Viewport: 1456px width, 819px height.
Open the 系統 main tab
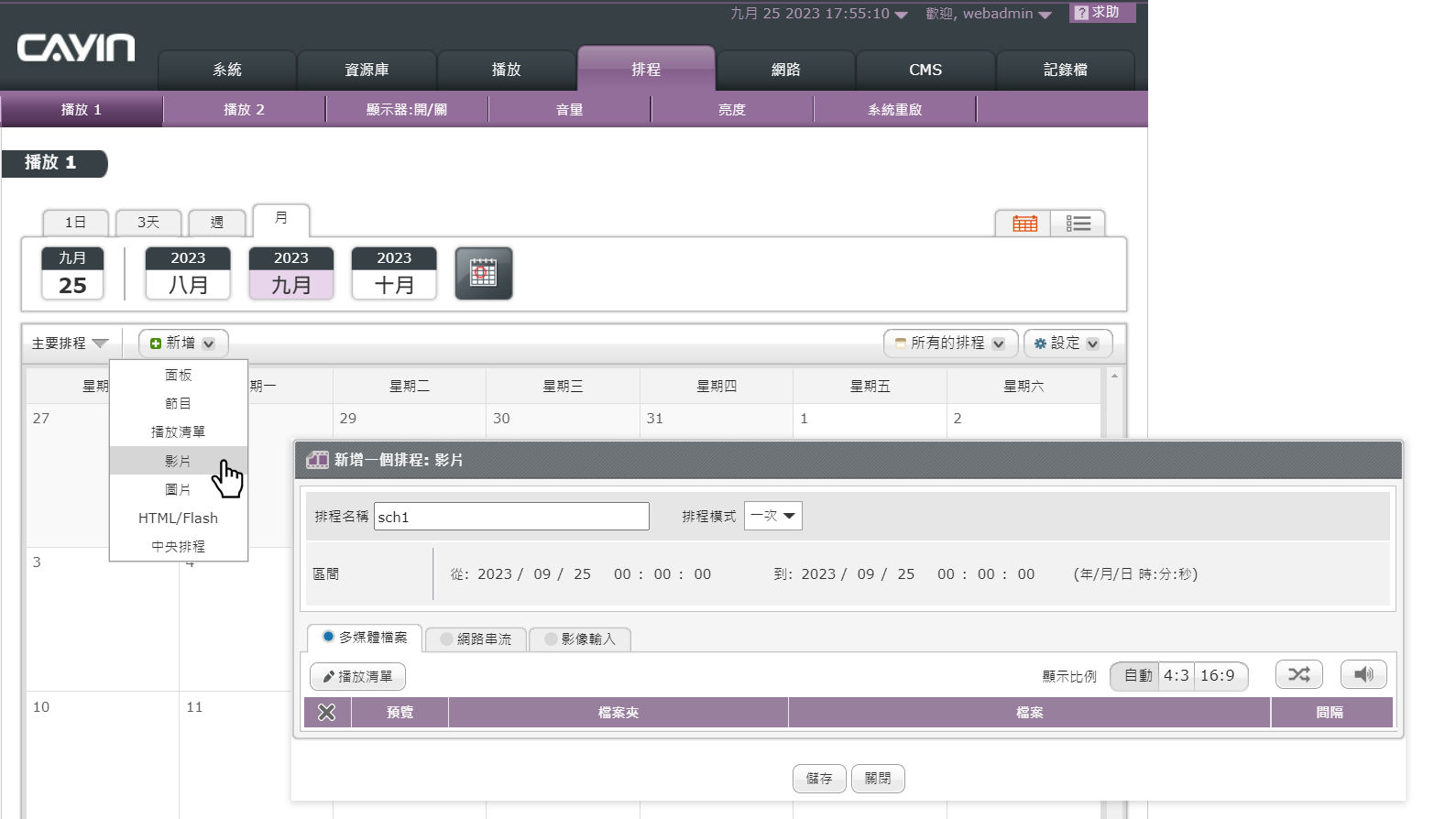click(227, 71)
